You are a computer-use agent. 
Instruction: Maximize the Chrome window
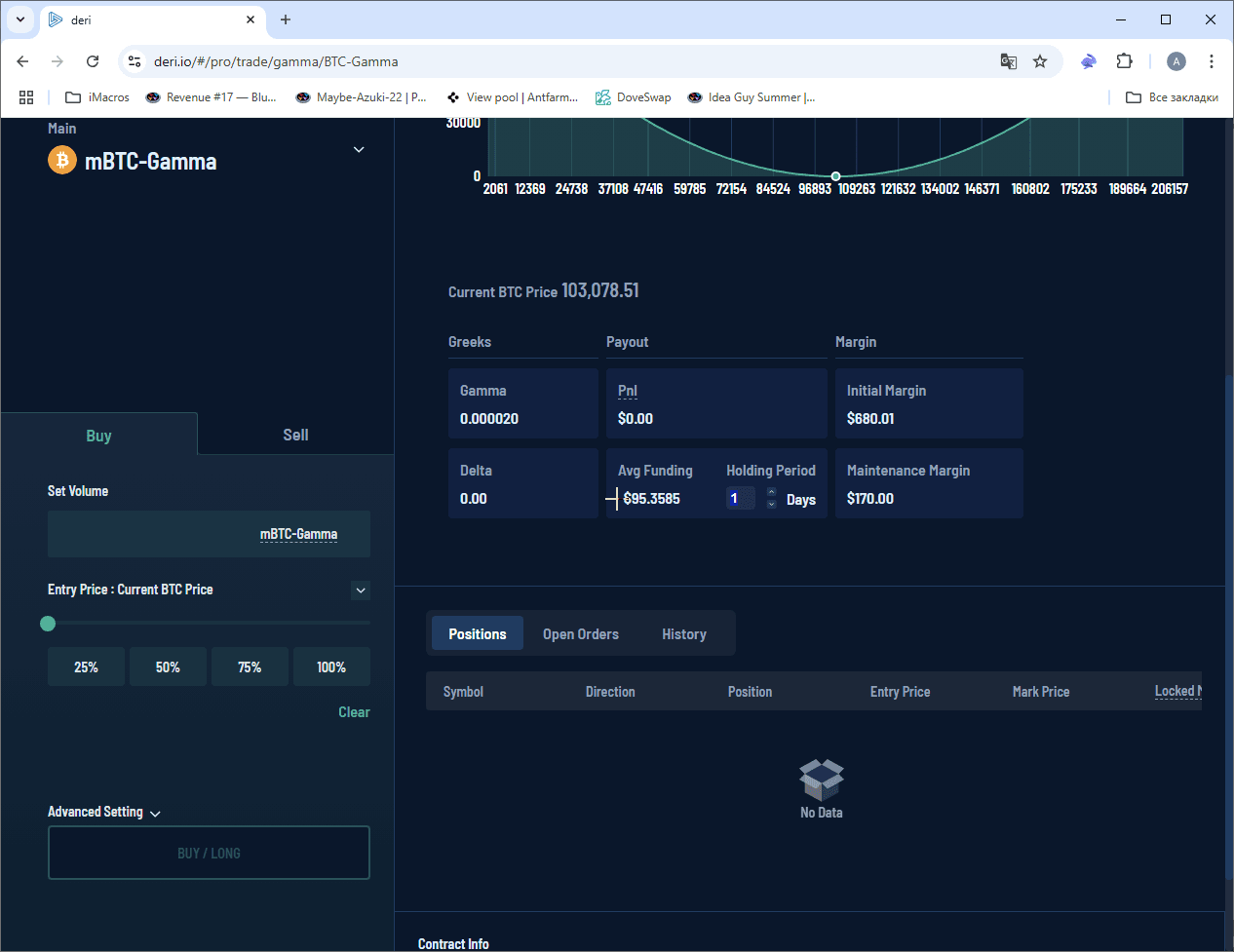(x=1166, y=19)
